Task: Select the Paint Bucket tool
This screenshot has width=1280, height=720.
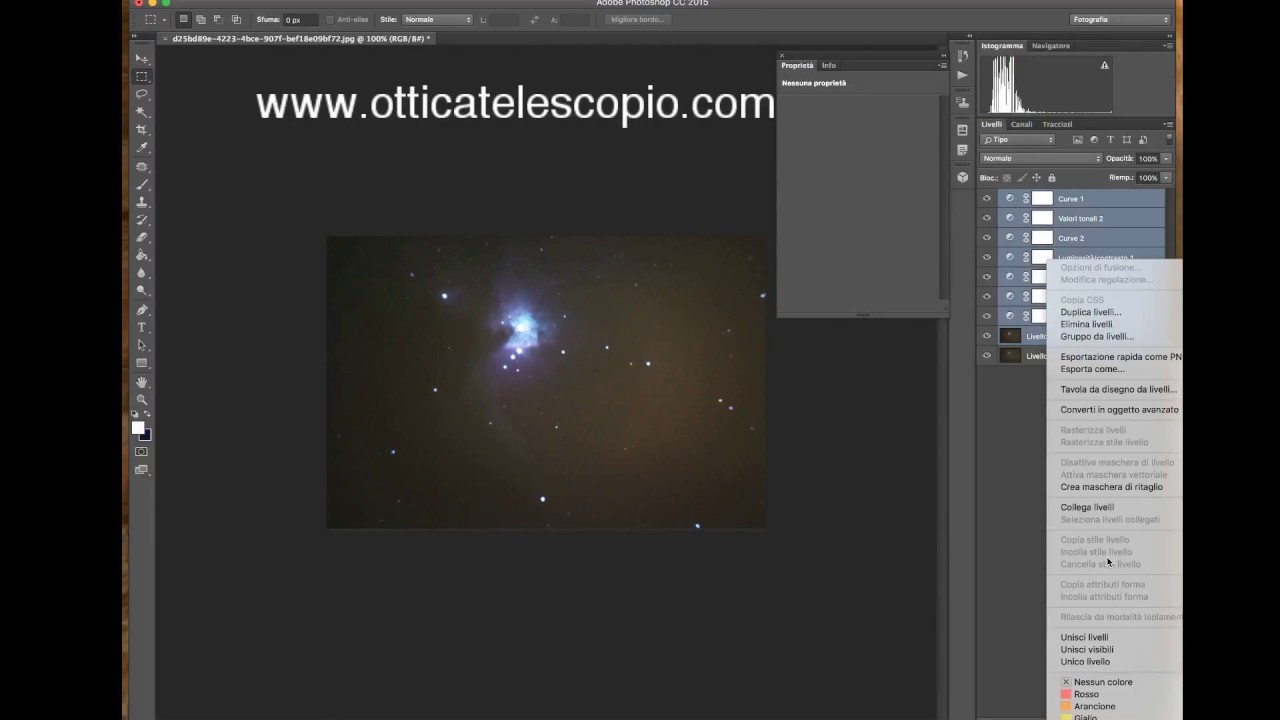Action: coord(142,255)
